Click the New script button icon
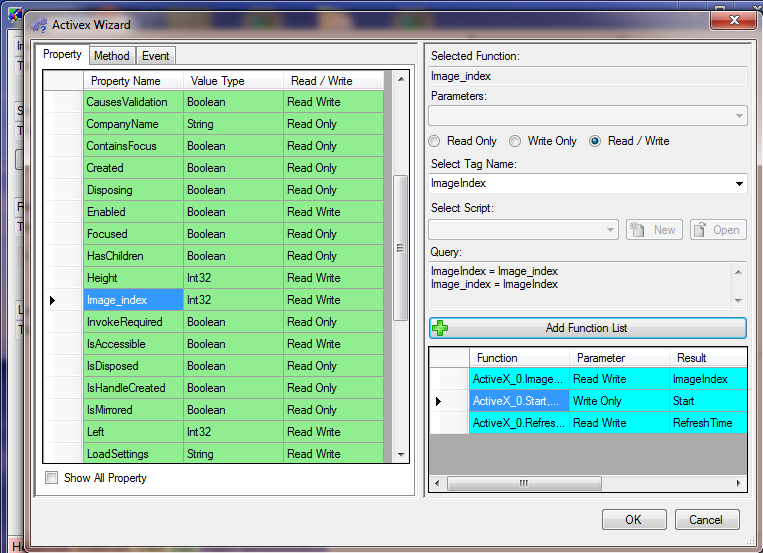Viewport: 763px width, 553px height. coord(637,229)
